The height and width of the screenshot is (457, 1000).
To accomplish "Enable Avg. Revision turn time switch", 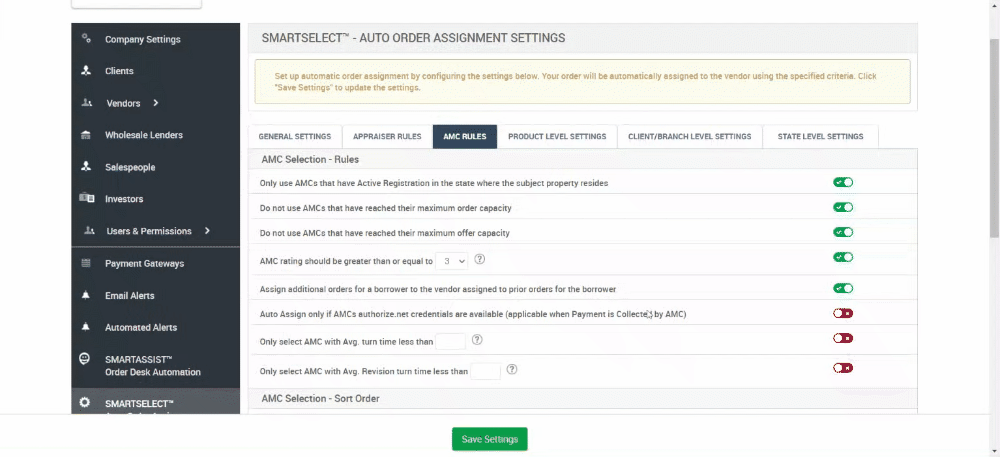I will [842, 368].
